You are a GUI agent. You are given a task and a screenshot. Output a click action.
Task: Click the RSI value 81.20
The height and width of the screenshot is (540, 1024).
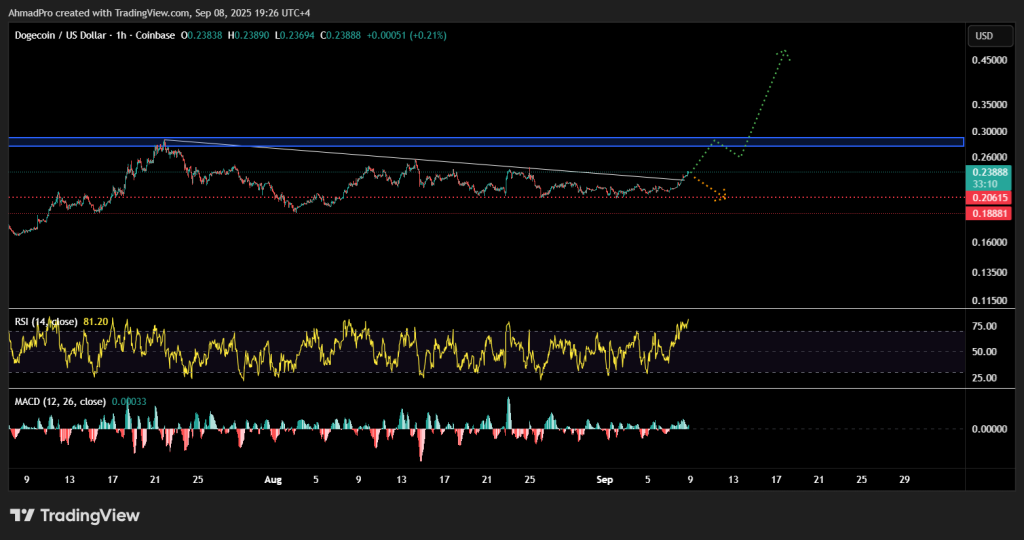pos(98,322)
